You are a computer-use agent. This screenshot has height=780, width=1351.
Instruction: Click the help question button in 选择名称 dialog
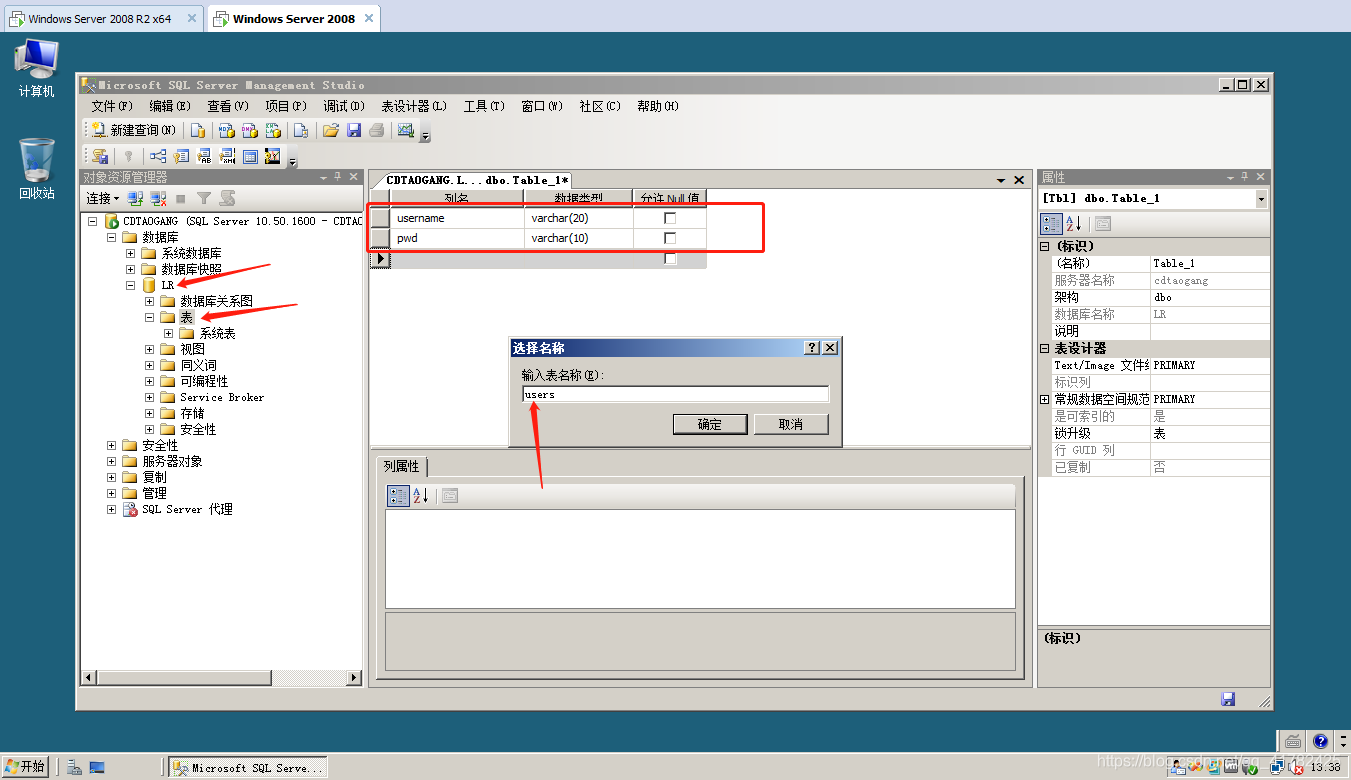tap(812, 348)
